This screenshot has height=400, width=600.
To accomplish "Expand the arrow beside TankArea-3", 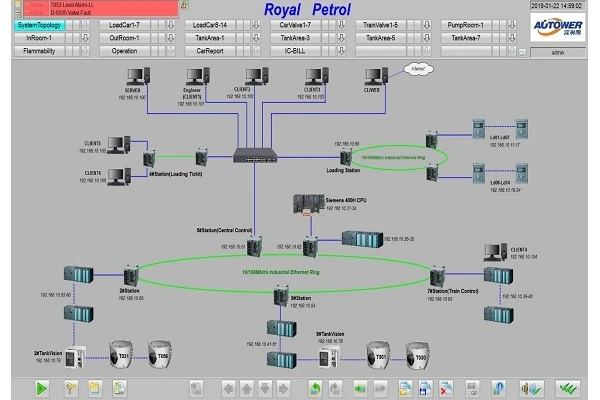I will tap(341, 38).
